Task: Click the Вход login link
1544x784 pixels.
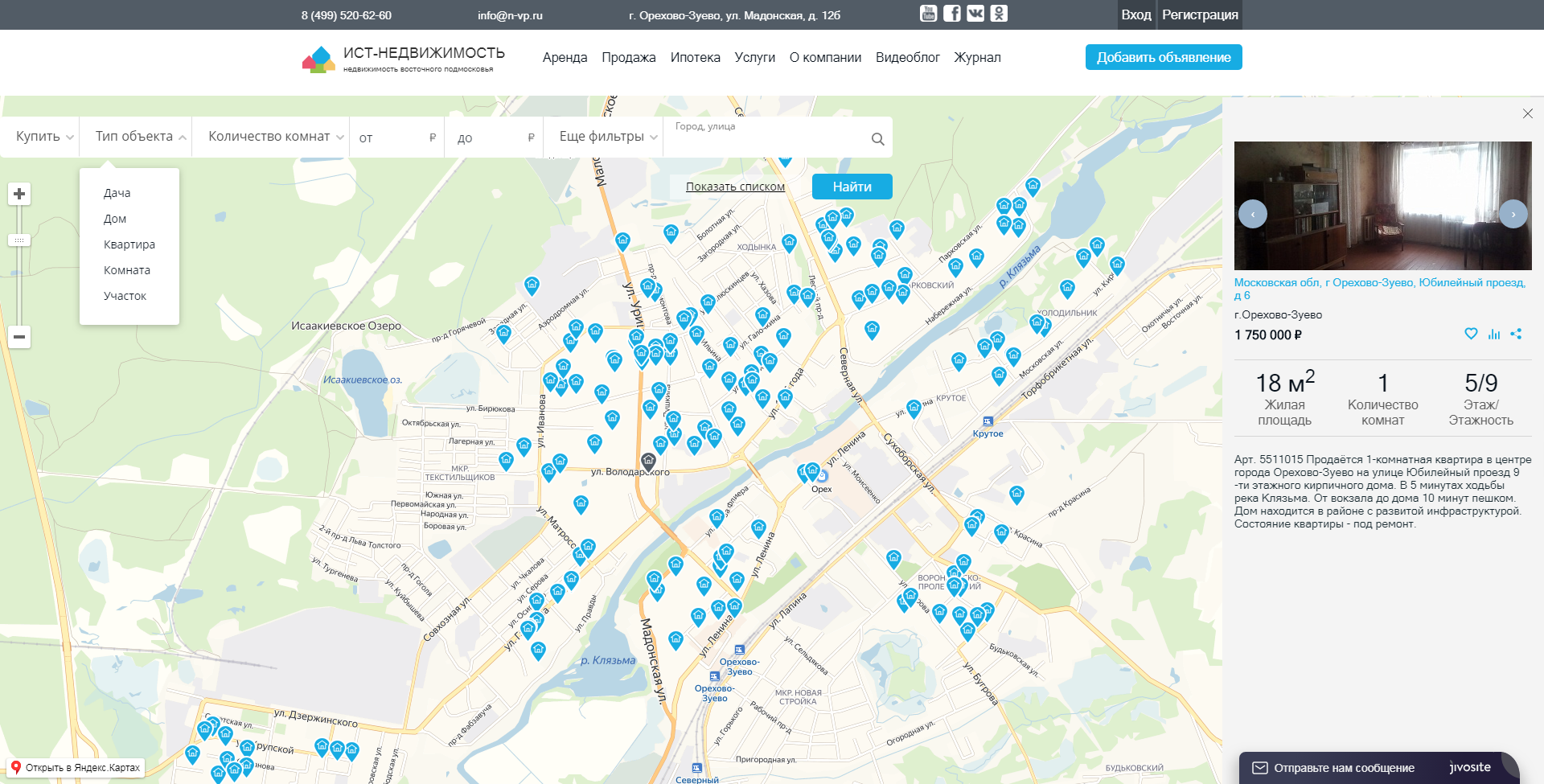Action: (x=1136, y=14)
